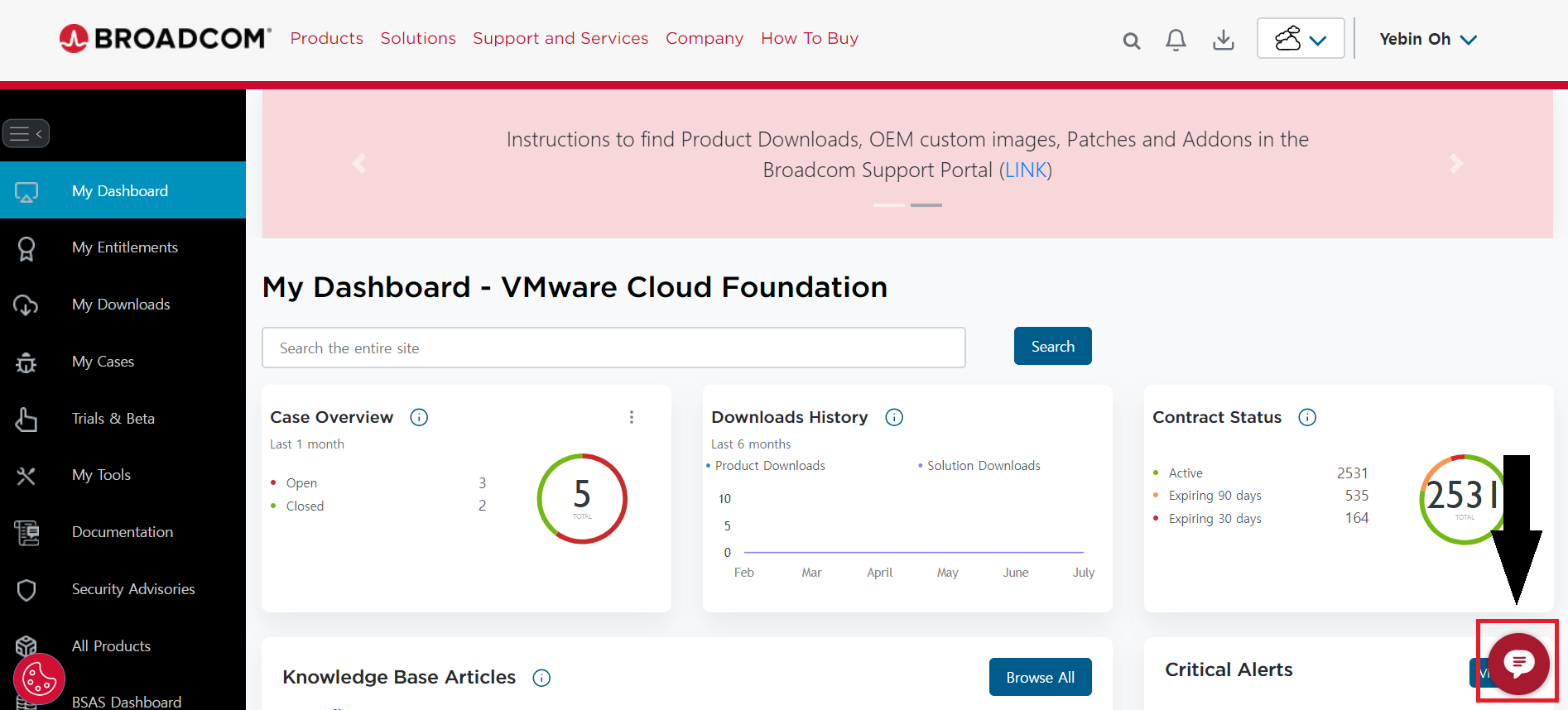Open cookie preferences icon

point(39,679)
